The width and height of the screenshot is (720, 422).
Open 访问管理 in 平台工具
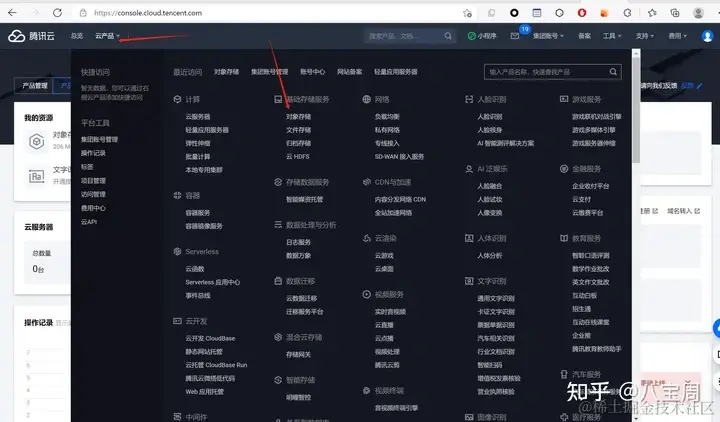click(x=93, y=194)
